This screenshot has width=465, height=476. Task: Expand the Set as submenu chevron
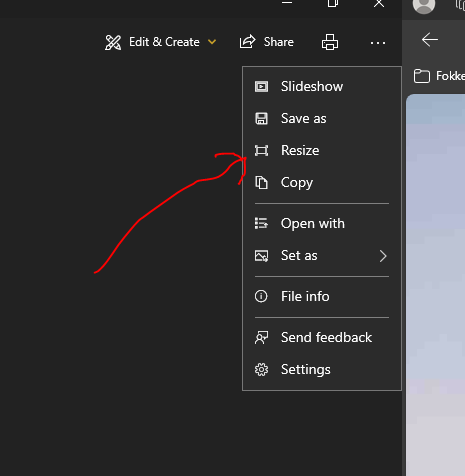point(383,256)
